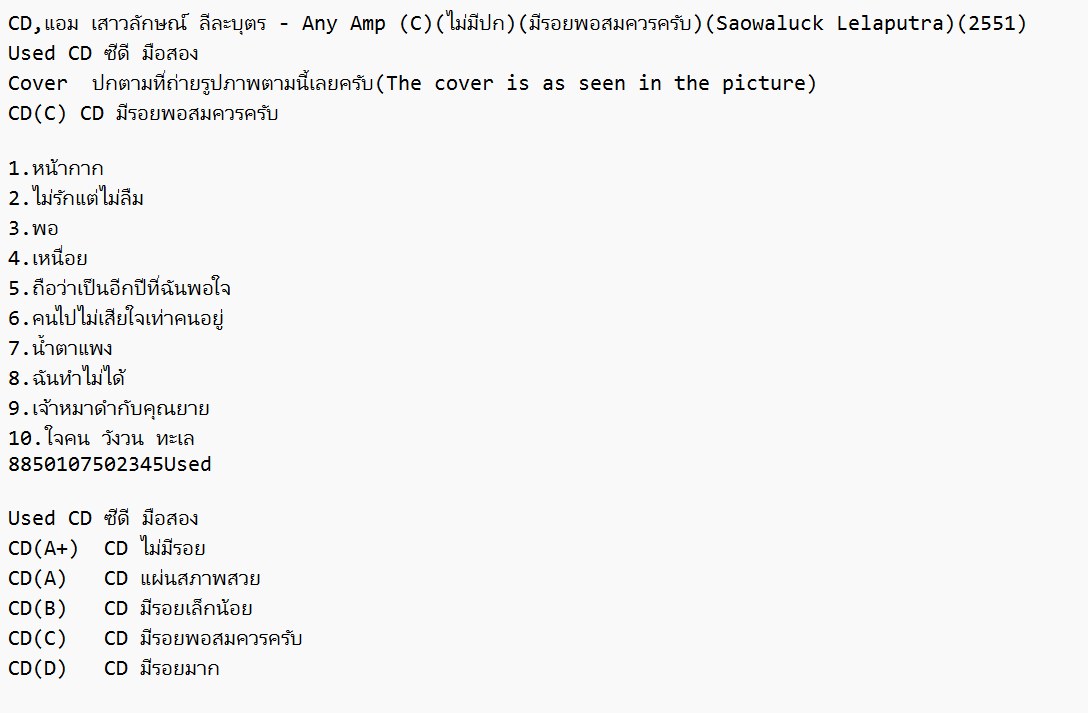This screenshot has width=1088, height=713.
Task: Click the first "Used CD ซีดี มือสอง" line
Action: [x=103, y=54]
